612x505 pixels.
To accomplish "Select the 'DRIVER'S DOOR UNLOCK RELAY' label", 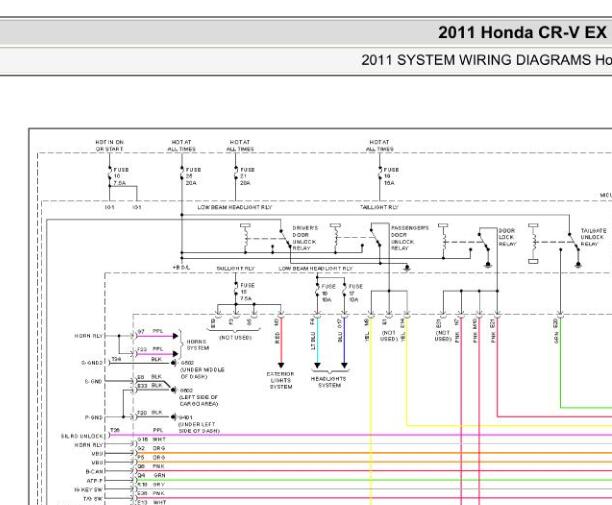I will tap(305, 238).
